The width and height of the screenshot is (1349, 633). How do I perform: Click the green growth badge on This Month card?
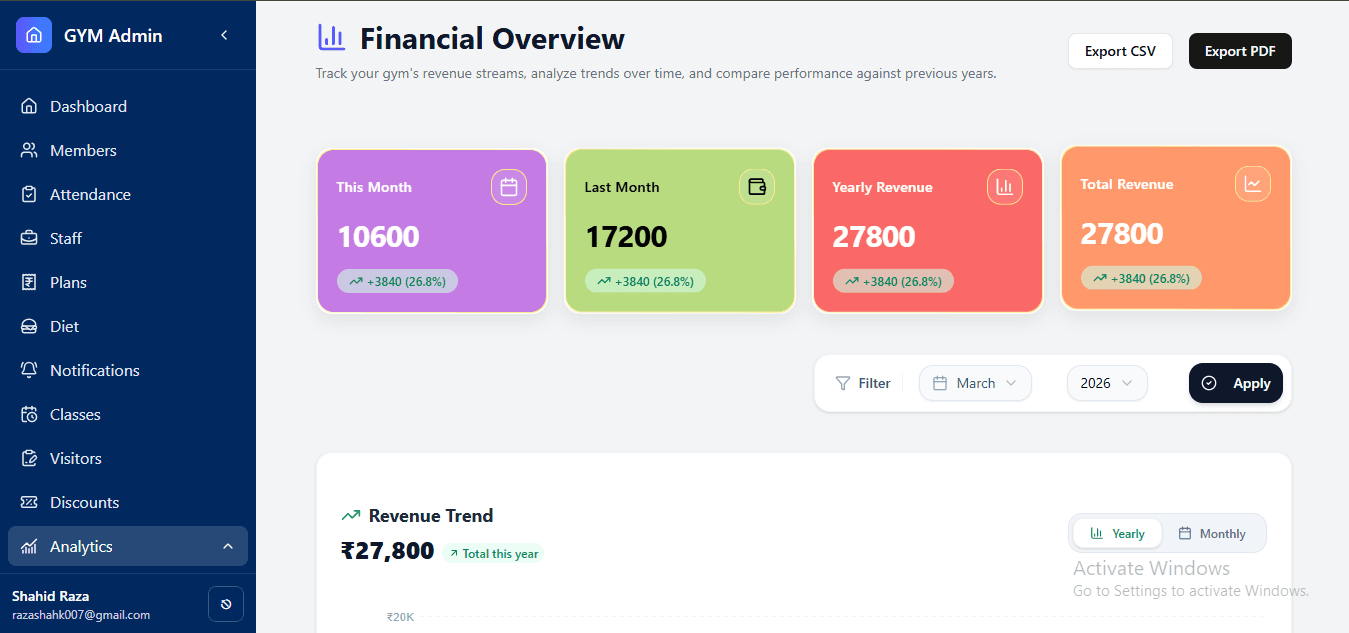point(397,281)
